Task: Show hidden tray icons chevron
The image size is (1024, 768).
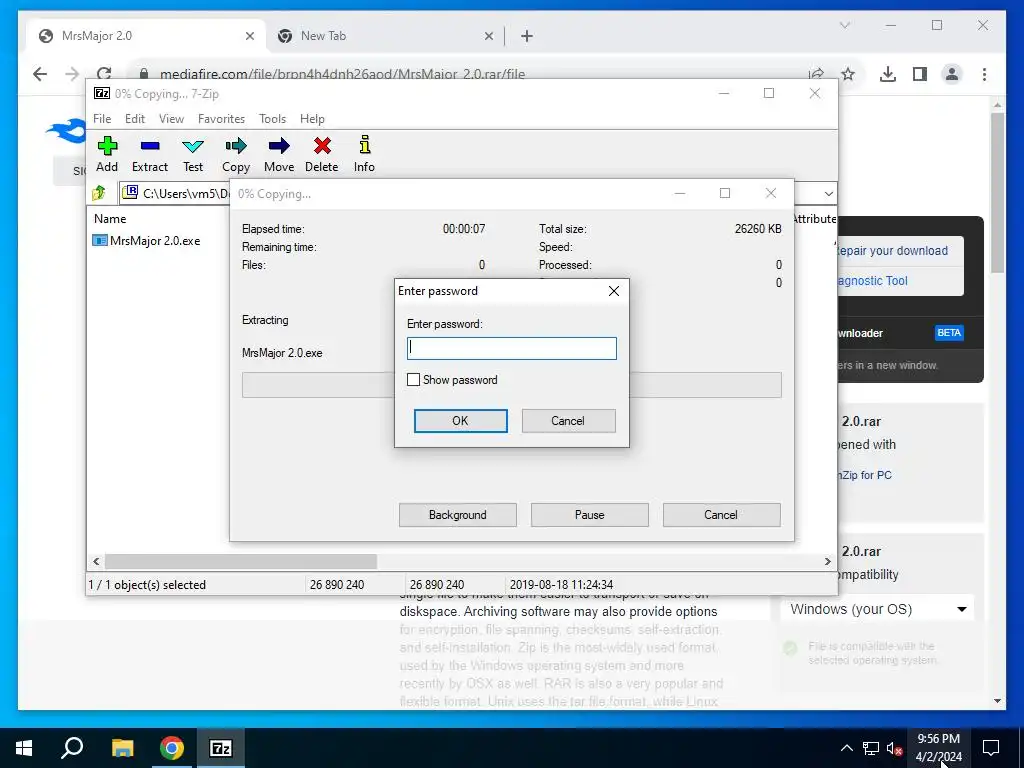Action: 846,748
